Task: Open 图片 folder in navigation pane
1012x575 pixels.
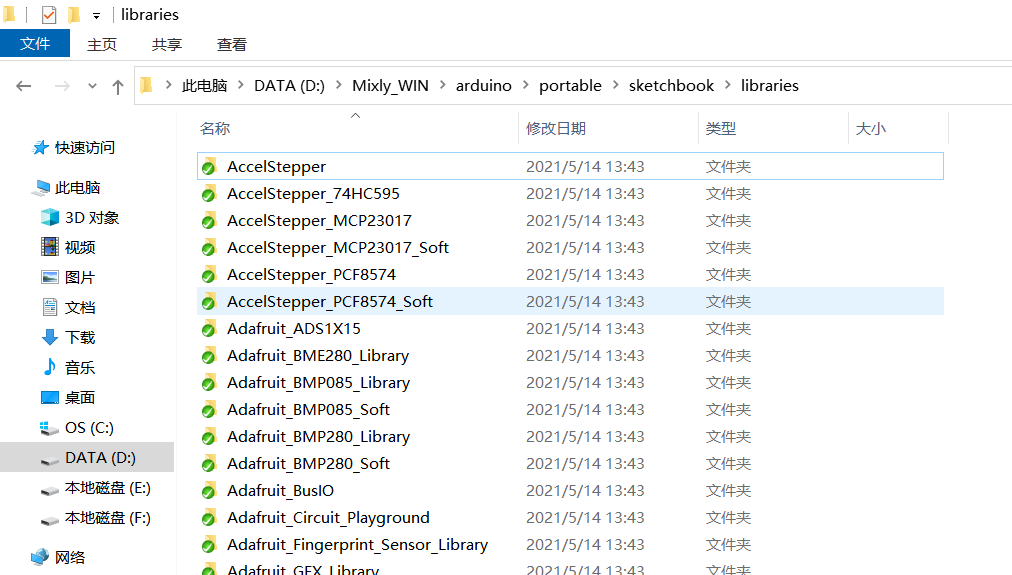Action: [x=80, y=277]
